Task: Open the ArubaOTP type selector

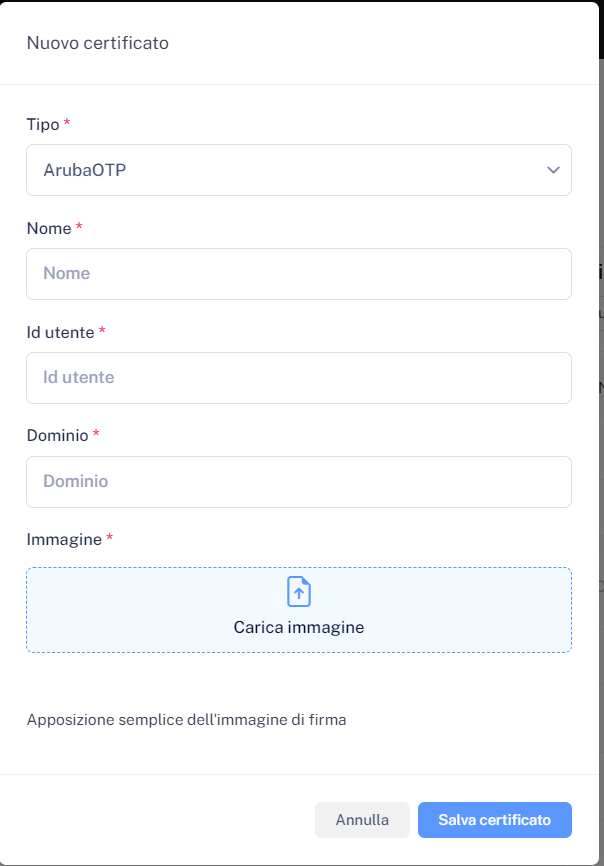Action: coord(280,170)
